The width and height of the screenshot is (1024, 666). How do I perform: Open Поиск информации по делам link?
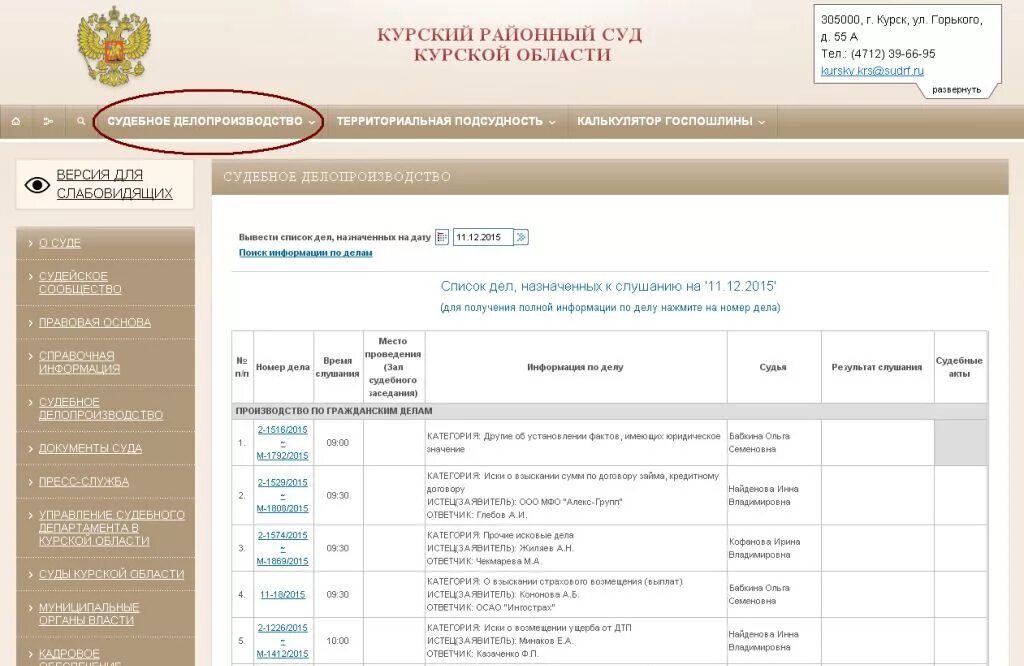click(x=306, y=253)
